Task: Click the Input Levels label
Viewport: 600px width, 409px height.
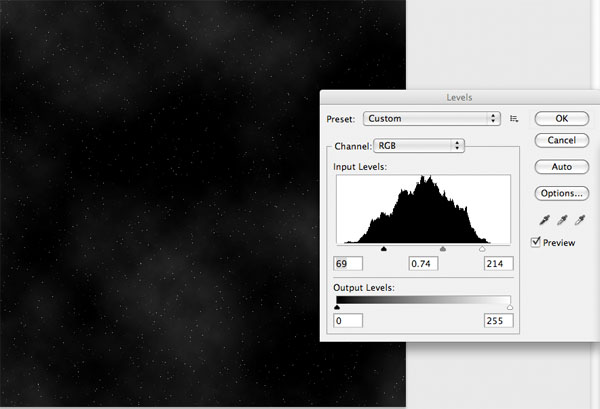Action: (x=360, y=167)
